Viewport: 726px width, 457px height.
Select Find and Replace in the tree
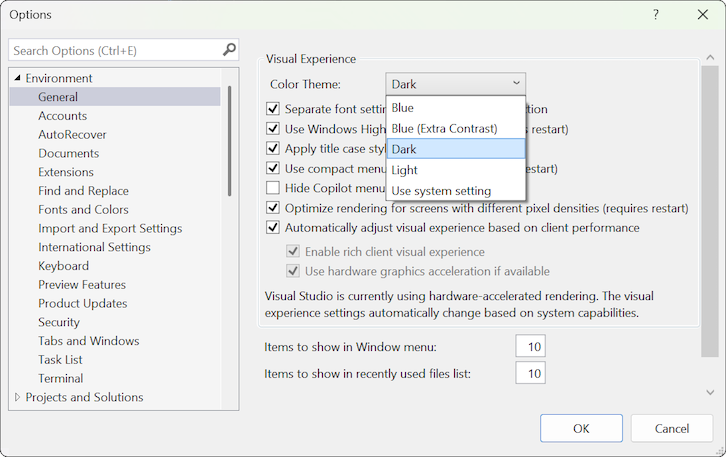[x=83, y=191]
